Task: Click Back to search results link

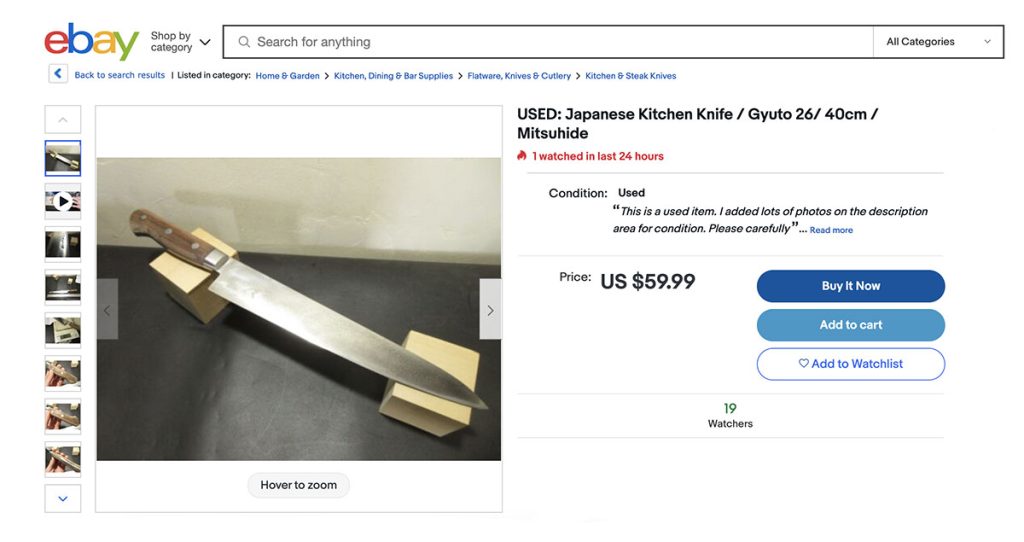Action: tap(119, 76)
